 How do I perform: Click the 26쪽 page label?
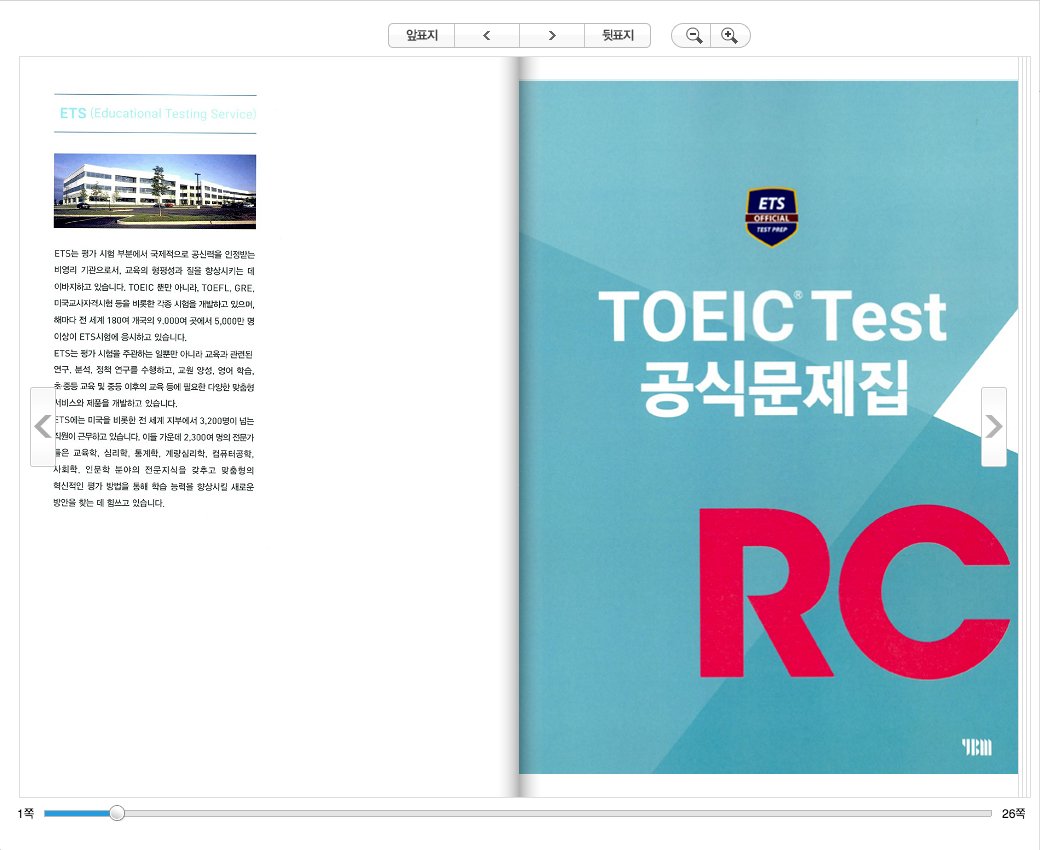click(x=1013, y=814)
